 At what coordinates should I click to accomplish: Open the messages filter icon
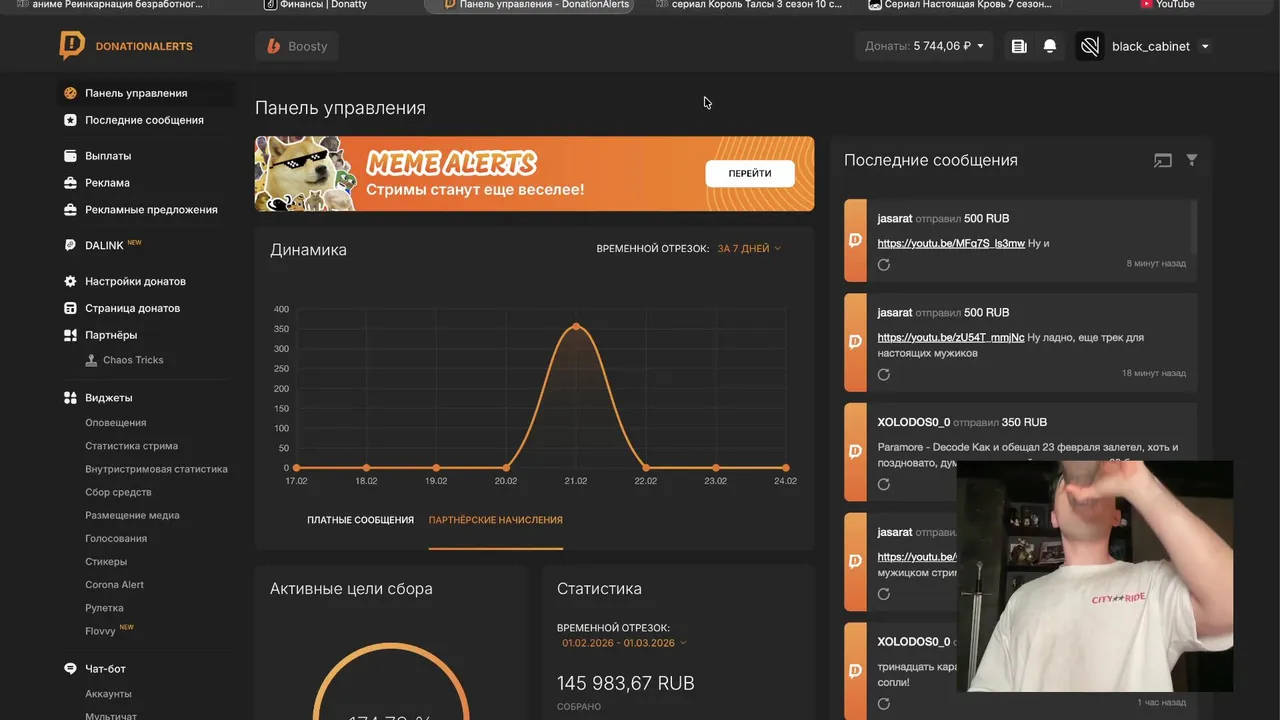click(1192, 160)
